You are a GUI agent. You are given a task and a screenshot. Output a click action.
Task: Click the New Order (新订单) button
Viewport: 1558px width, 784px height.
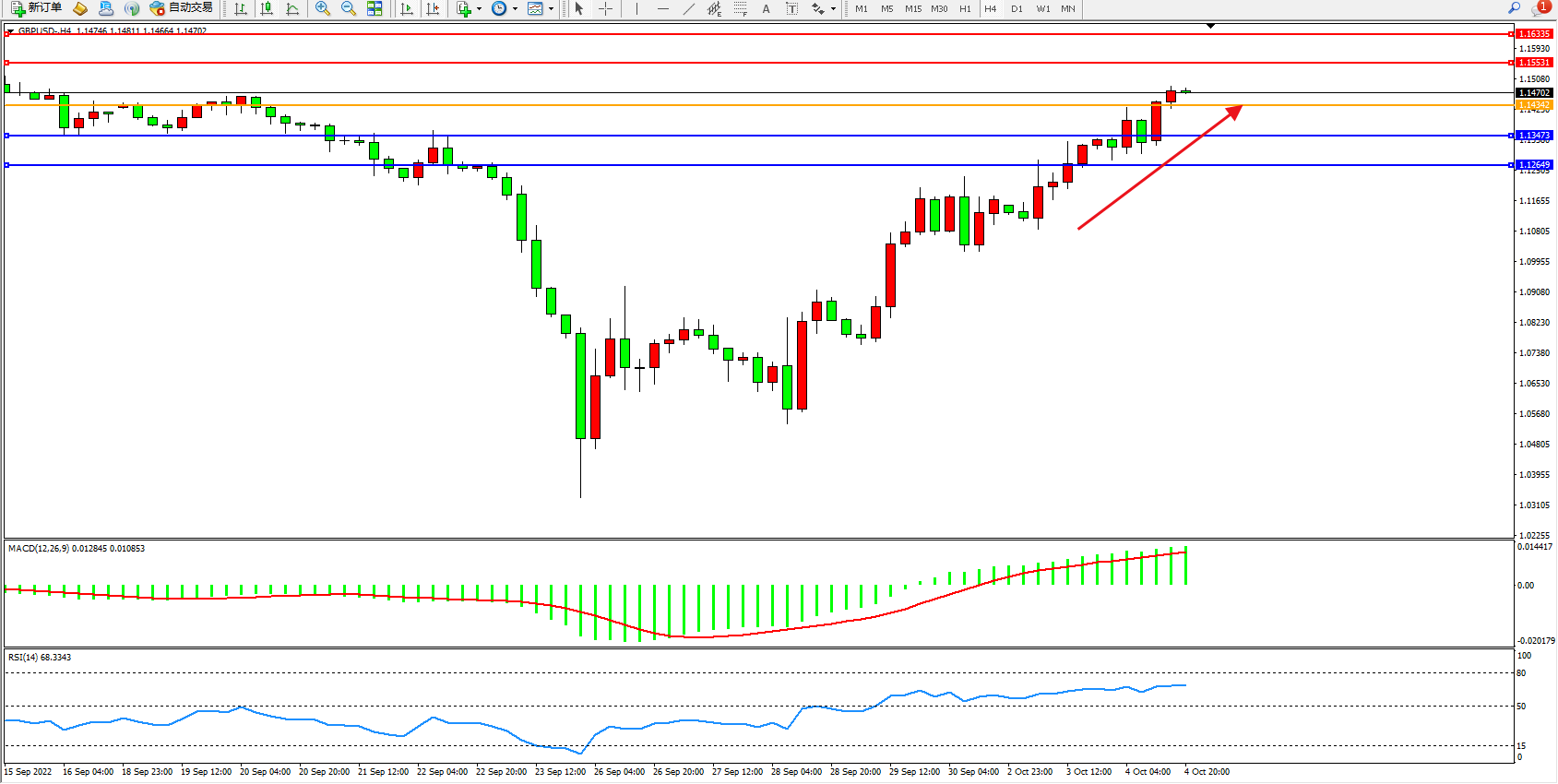37,8
